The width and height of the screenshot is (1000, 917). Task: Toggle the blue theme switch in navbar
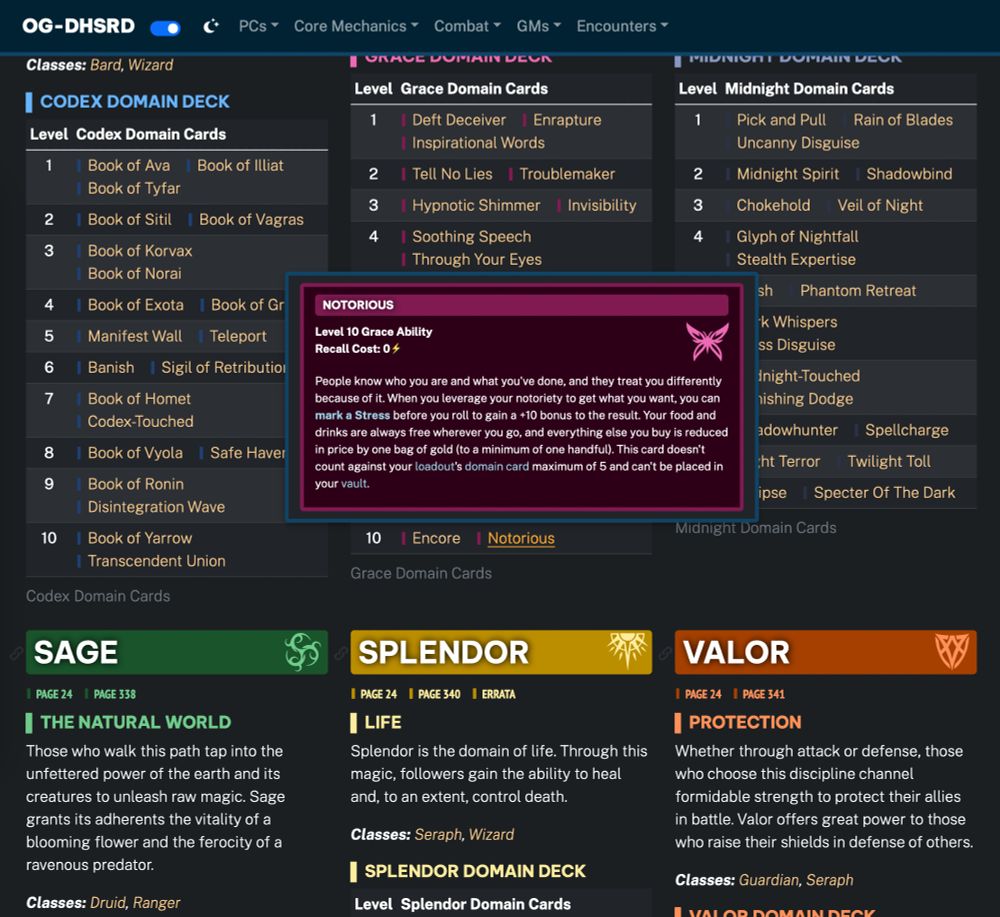pos(165,27)
